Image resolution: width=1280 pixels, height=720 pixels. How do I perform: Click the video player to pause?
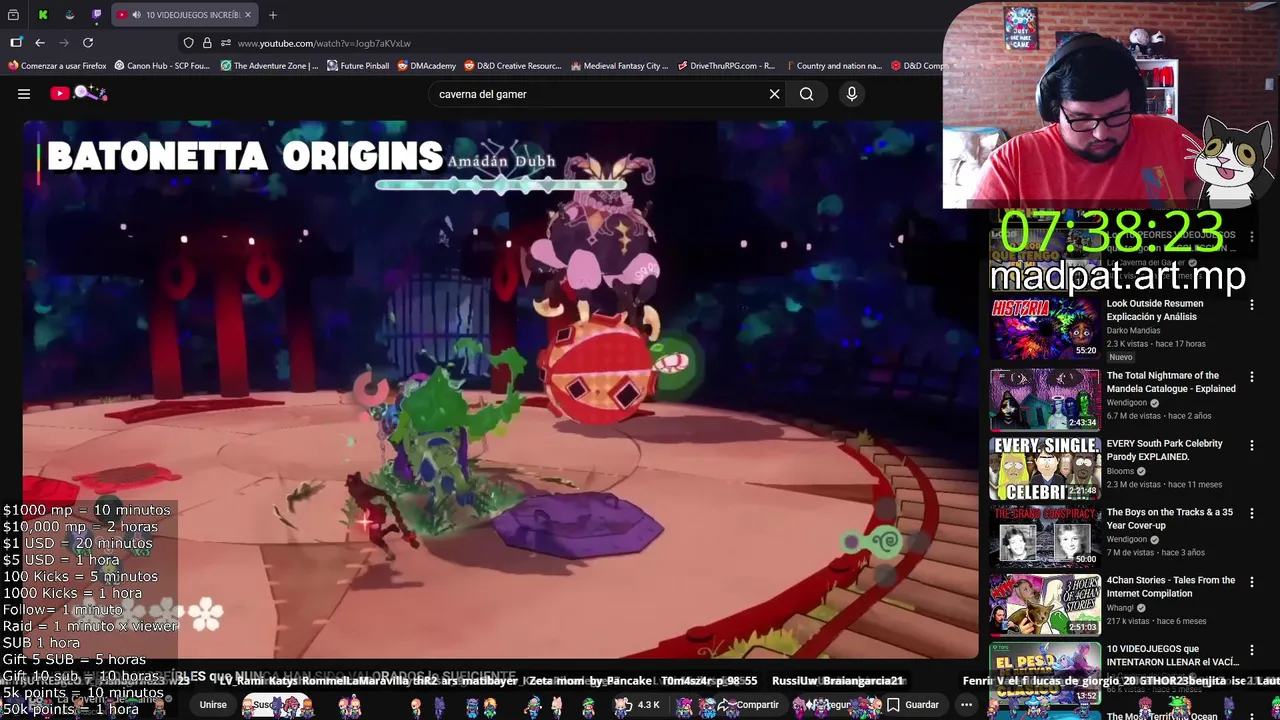coord(500,390)
